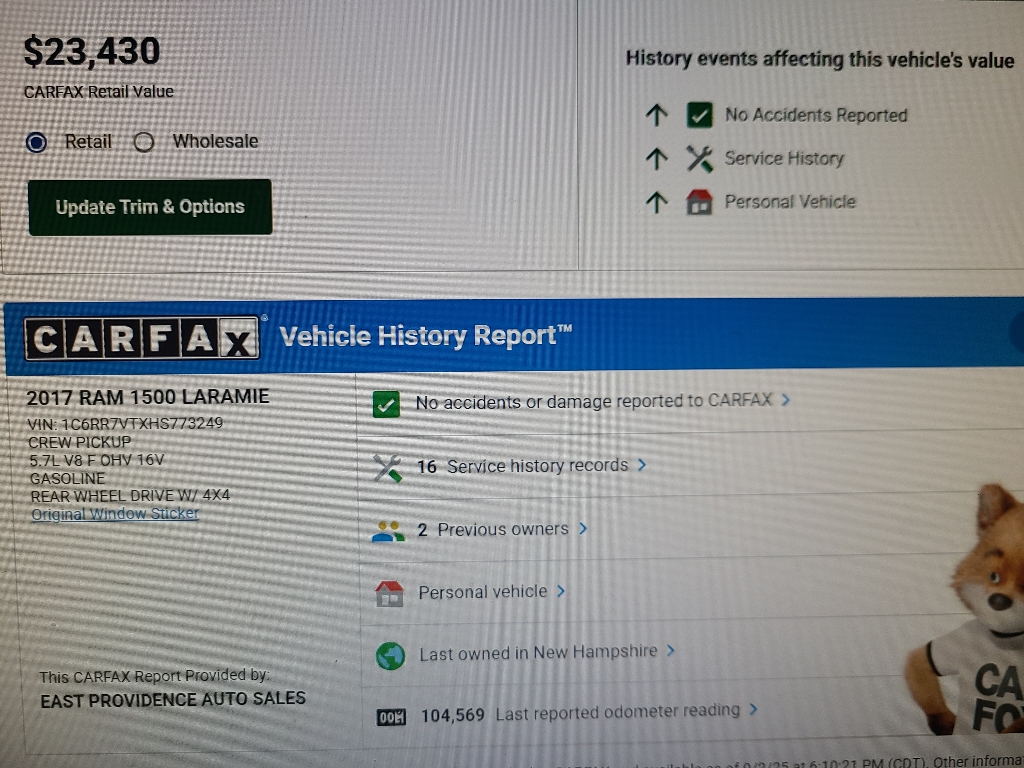This screenshot has width=1024, height=768.
Task: Click the REAR WHEEL DRIVE W/ 4X4 text
Action: [x=131, y=496]
